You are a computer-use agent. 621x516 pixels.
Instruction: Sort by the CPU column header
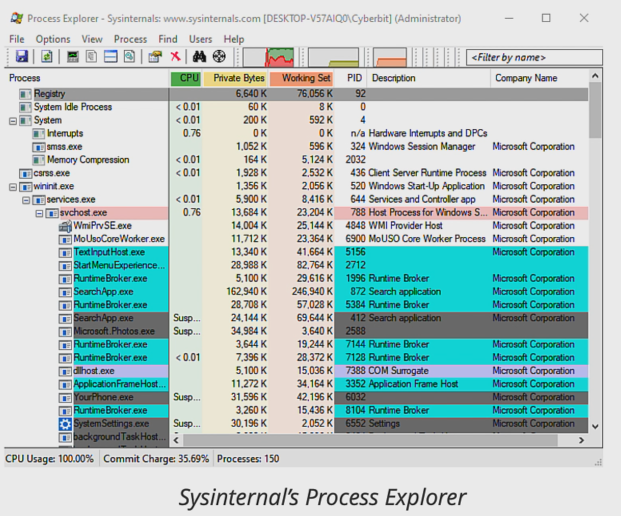tap(186, 78)
